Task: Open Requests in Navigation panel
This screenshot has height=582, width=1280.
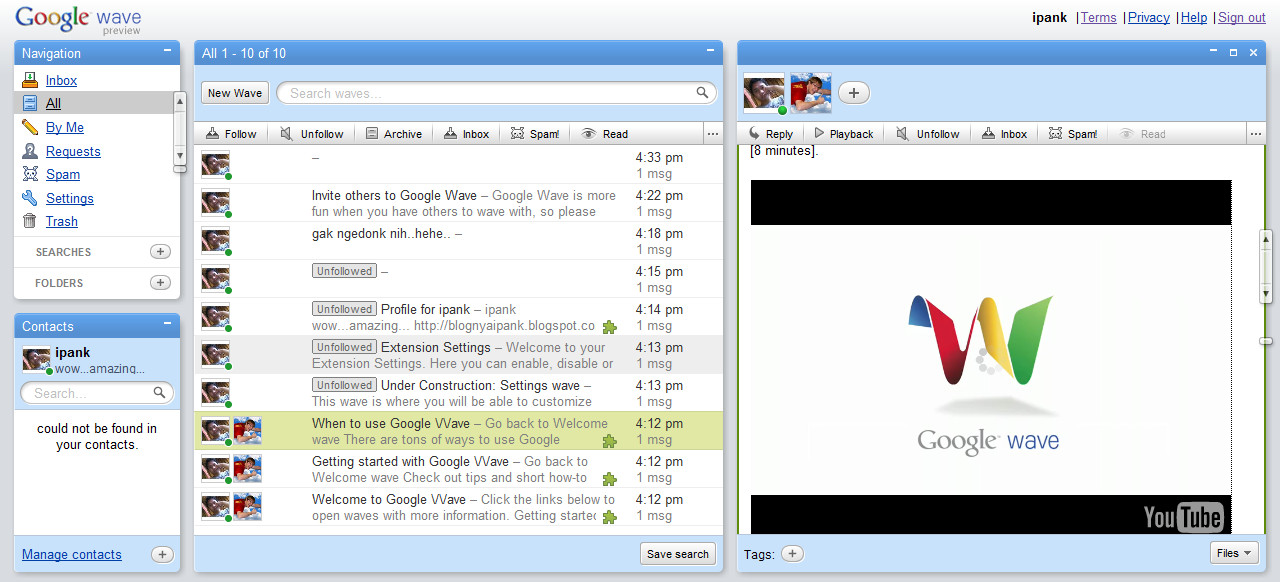Action: [x=73, y=151]
